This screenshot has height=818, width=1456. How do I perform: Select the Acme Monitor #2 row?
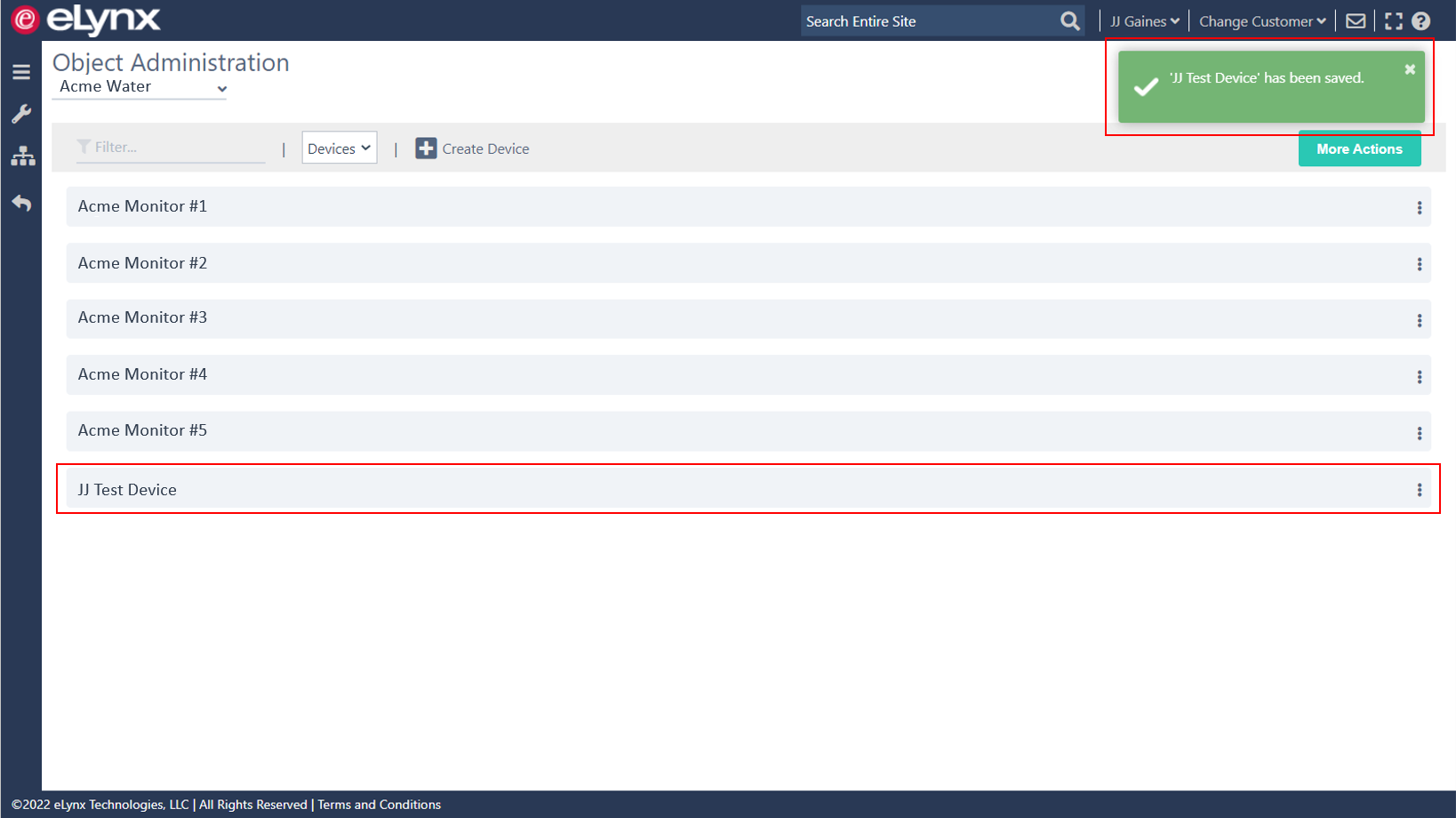pos(748,263)
